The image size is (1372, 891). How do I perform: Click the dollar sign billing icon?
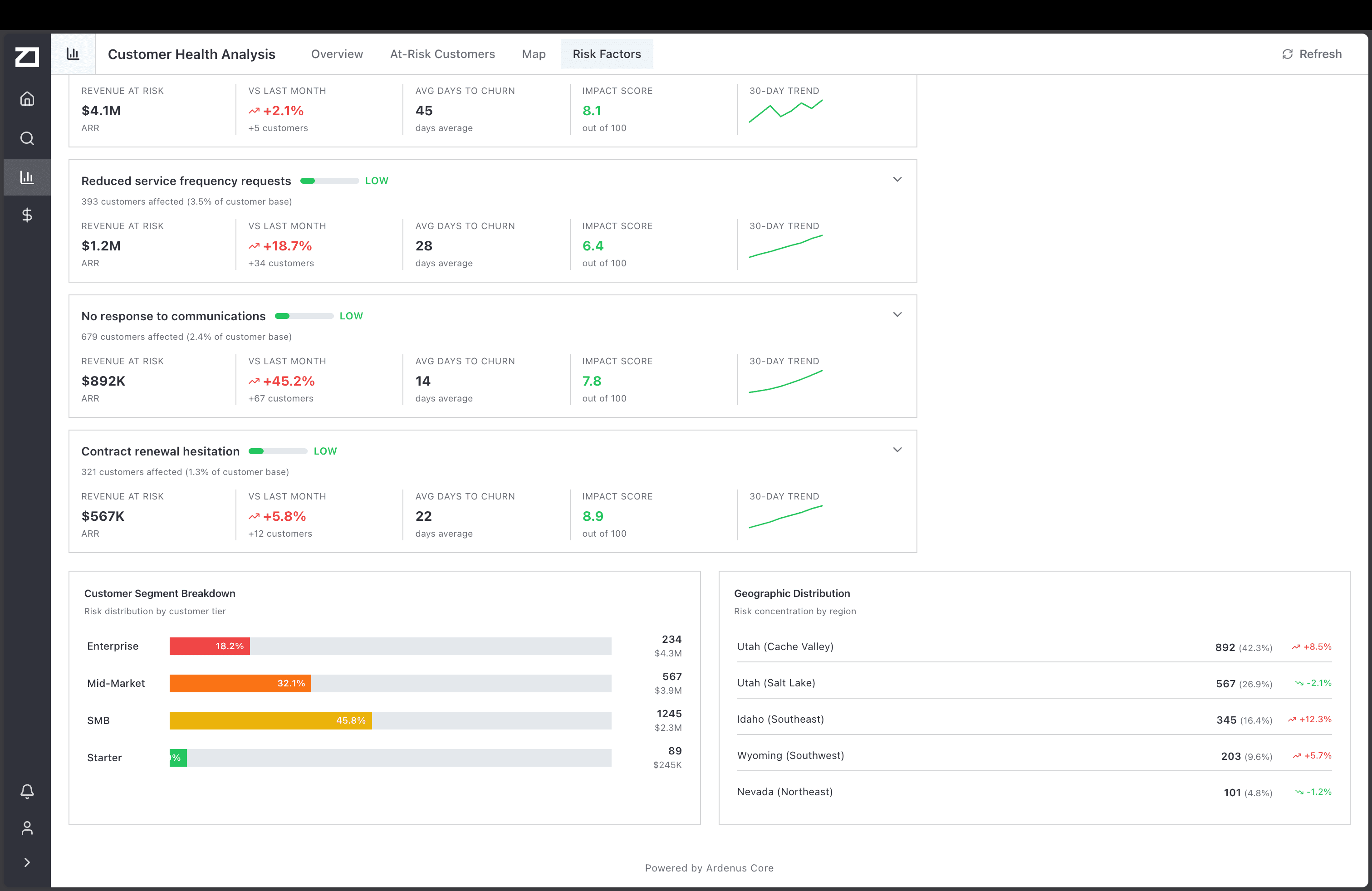(x=27, y=215)
